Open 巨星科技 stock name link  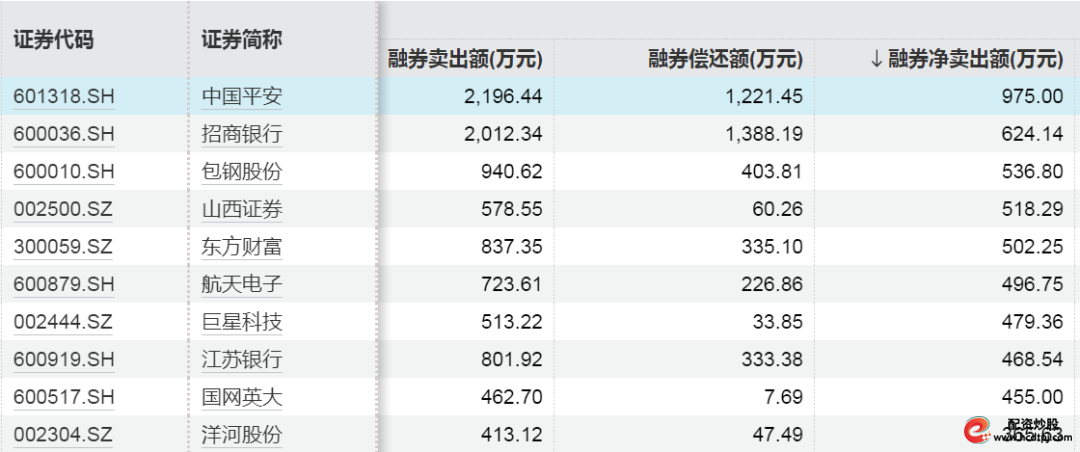pyautogui.click(x=242, y=322)
